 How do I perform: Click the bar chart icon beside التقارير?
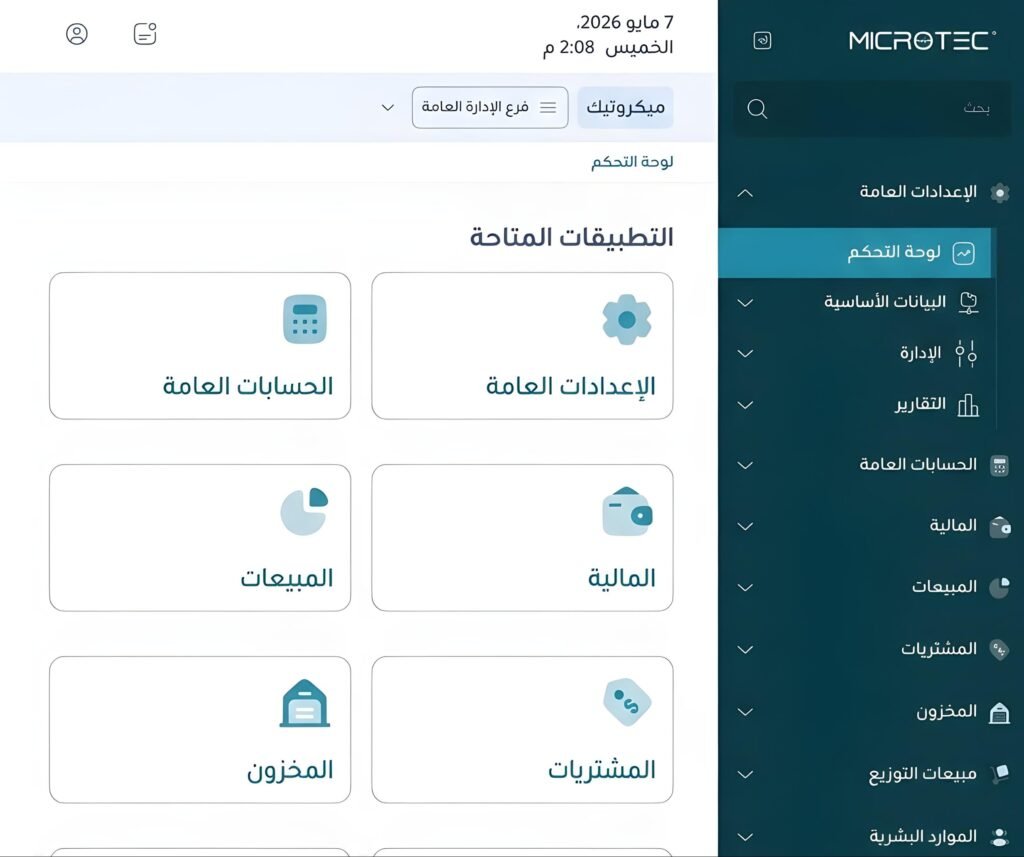click(968, 405)
